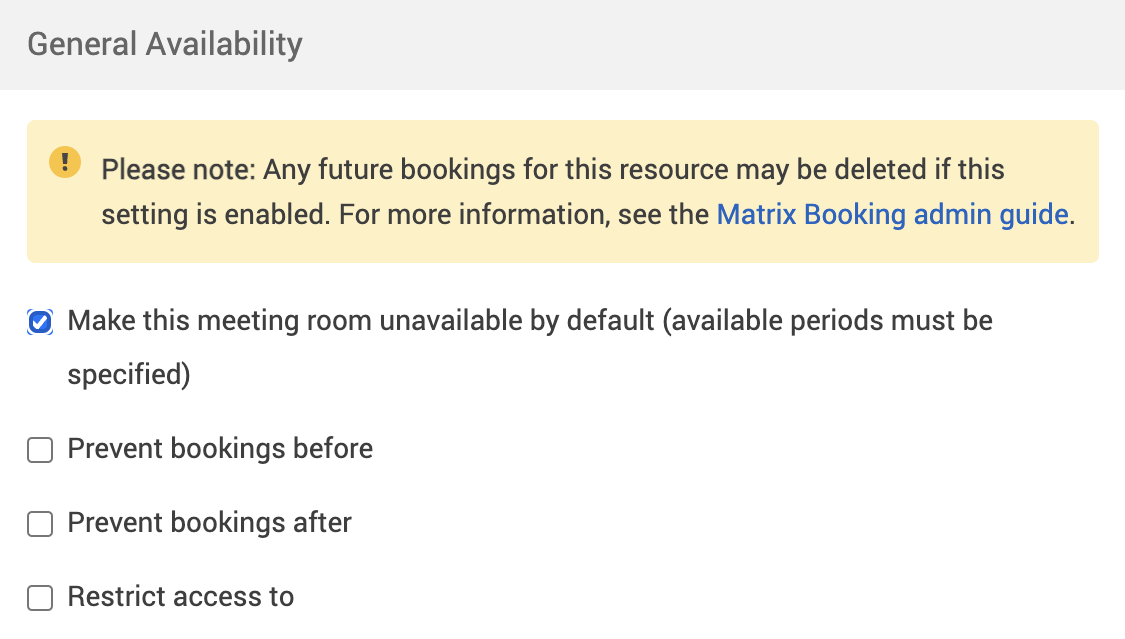Click the "may be deleted if this" phrase
1125x639 pixels.
[870, 169]
